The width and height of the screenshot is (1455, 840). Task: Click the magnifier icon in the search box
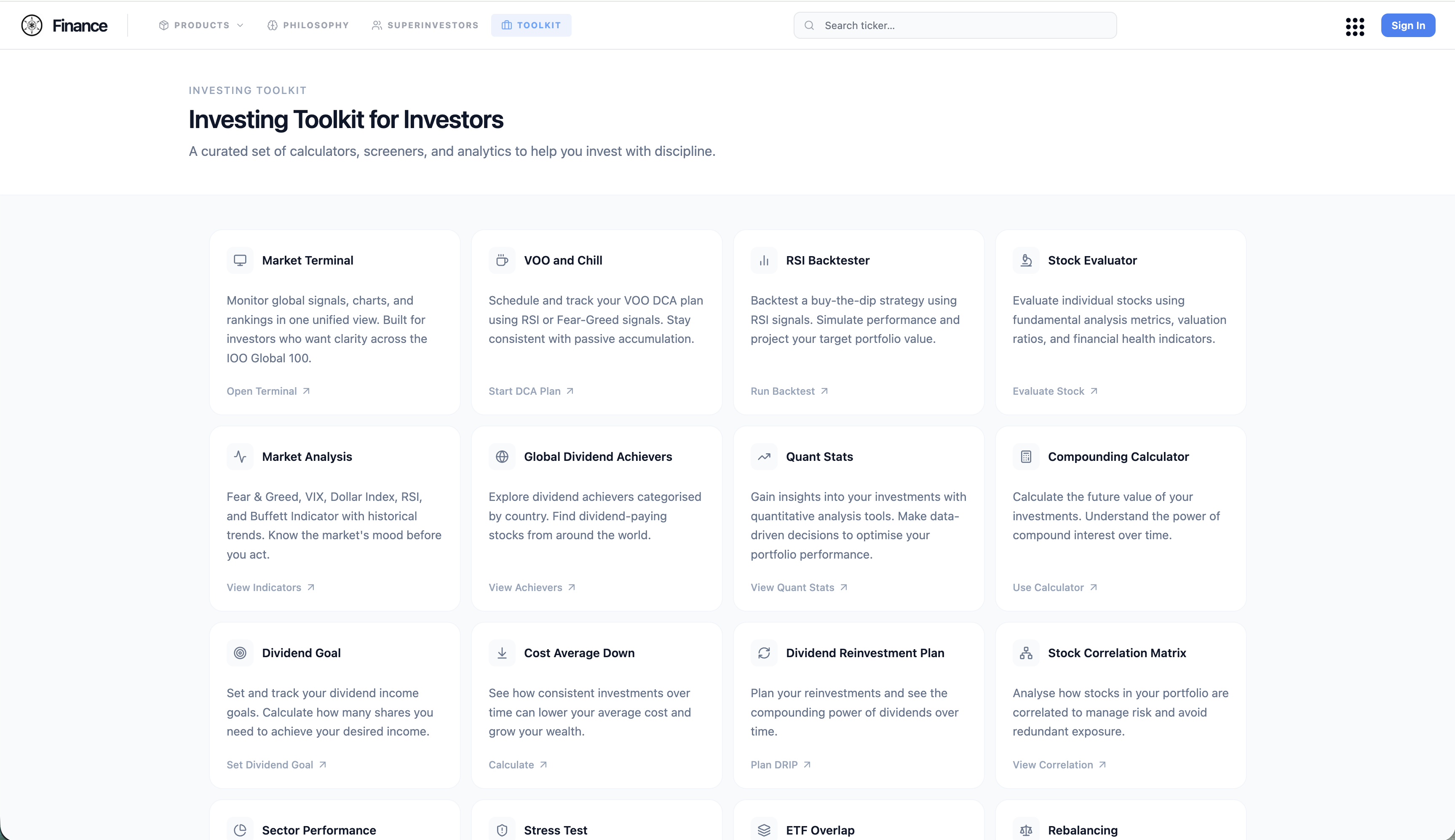[x=809, y=25]
